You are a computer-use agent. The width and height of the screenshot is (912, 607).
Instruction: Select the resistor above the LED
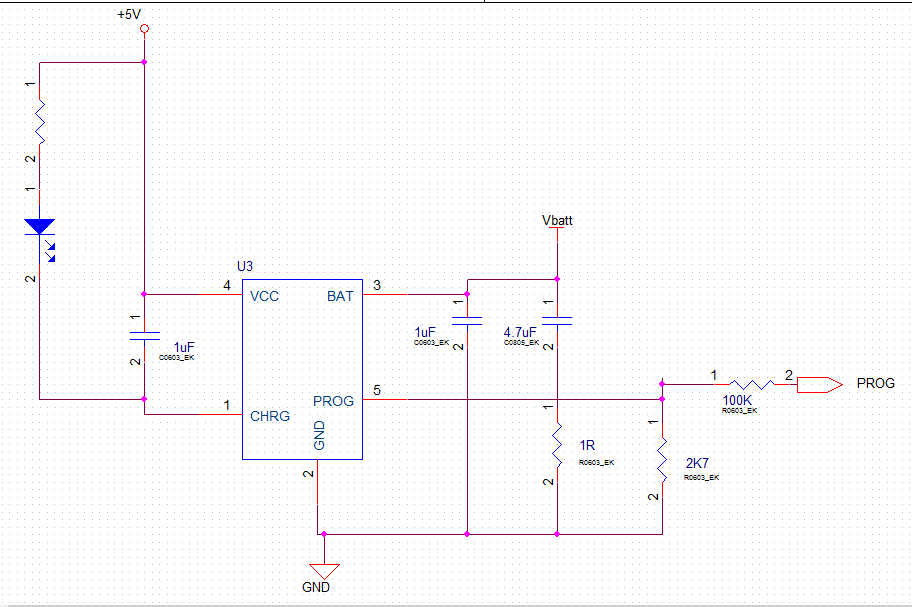pyautogui.click(x=38, y=115)
